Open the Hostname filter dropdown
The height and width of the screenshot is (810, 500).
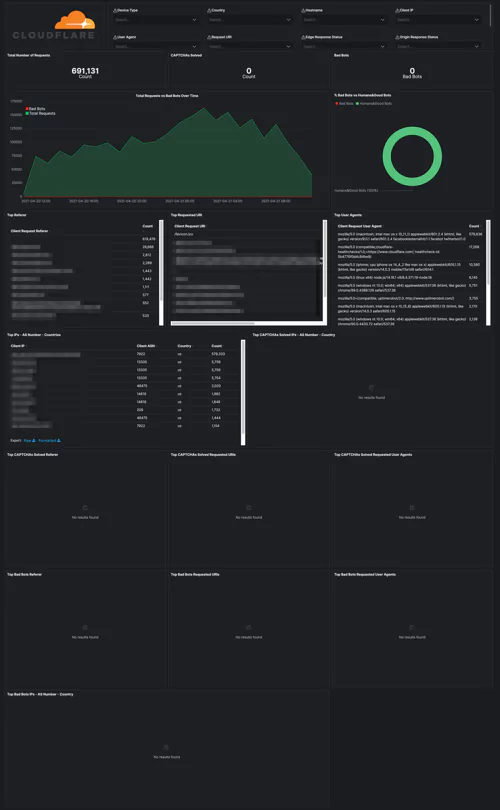point(344,20)
